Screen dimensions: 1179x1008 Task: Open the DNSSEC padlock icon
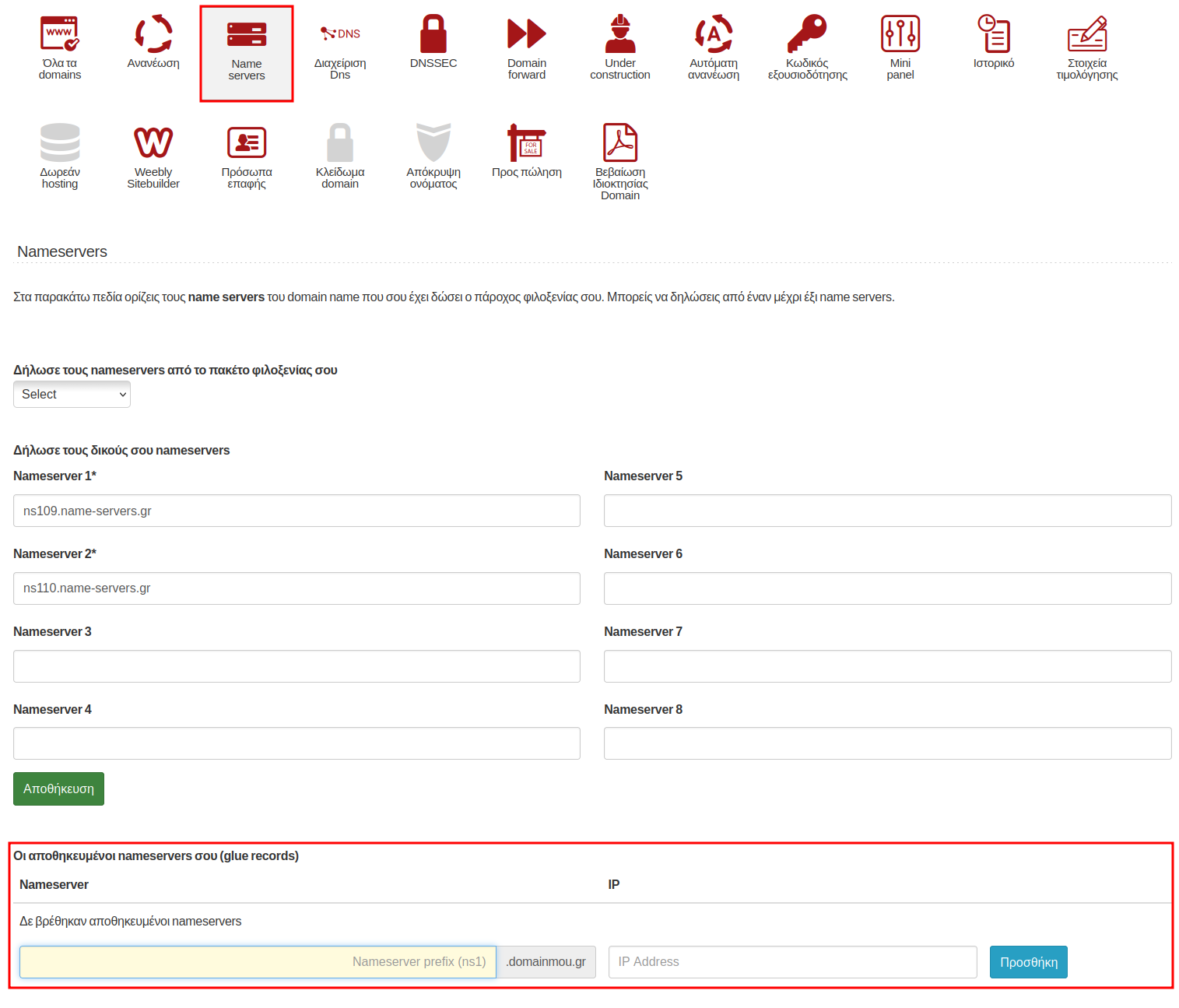click(433, 34)
